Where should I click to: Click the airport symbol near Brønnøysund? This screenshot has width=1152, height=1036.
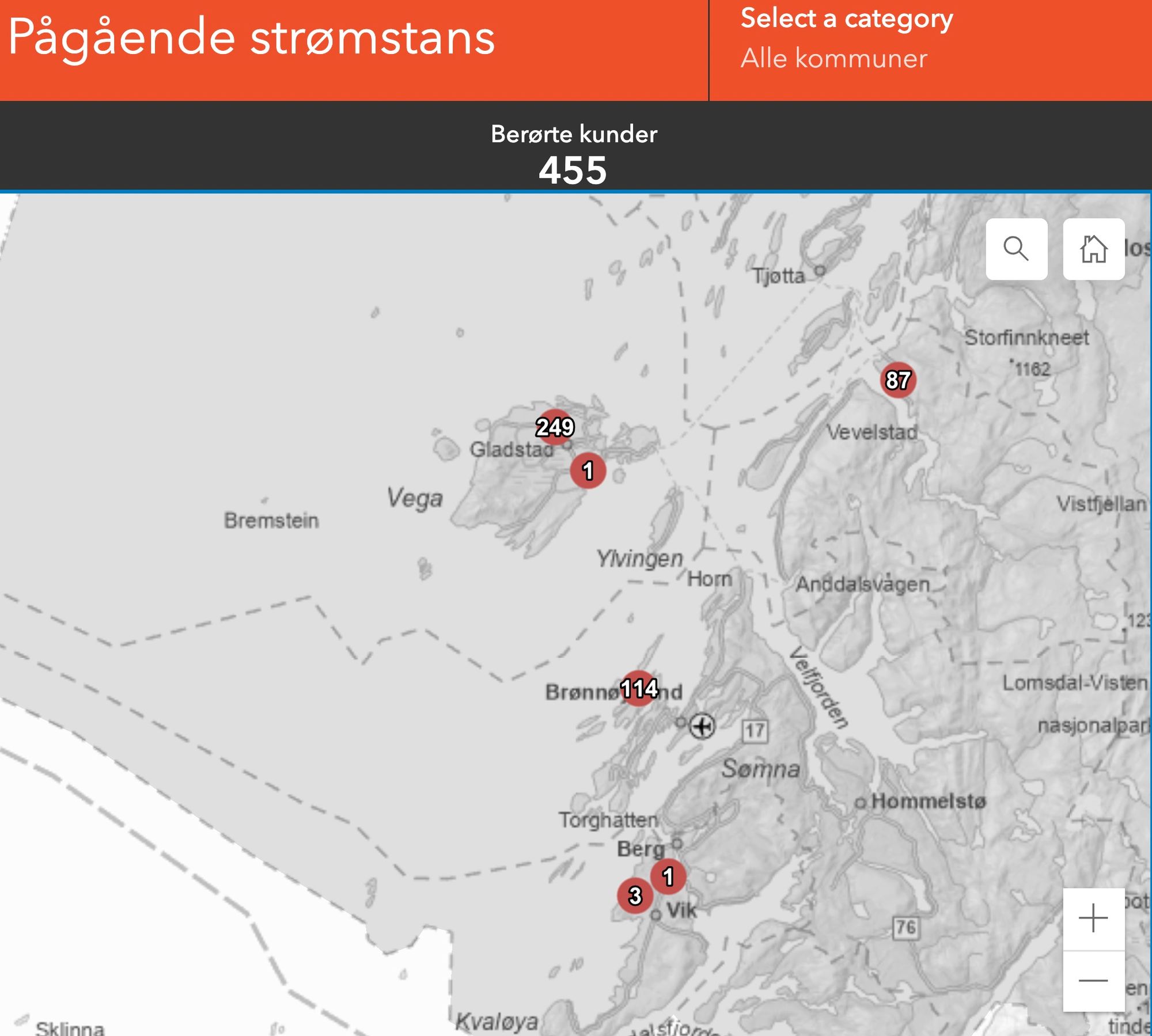[702, 726]
